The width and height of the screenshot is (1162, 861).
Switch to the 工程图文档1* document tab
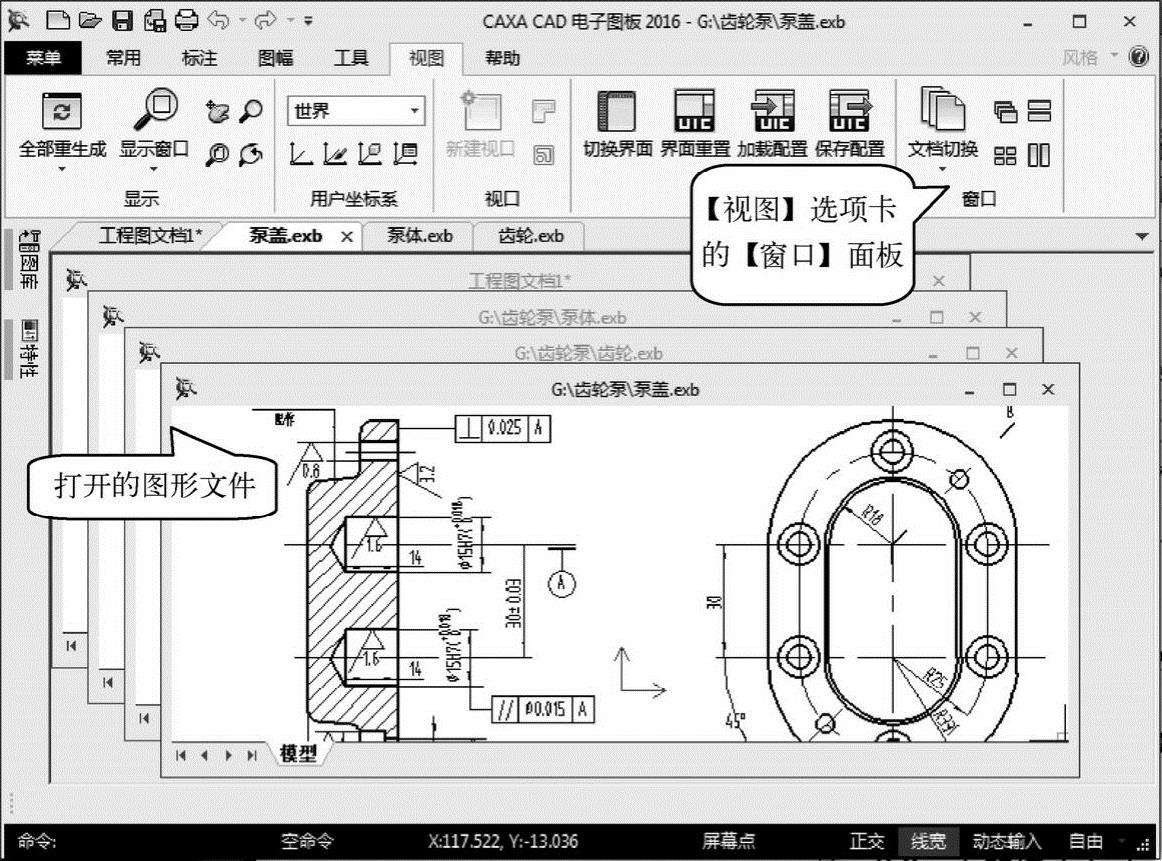click(x=150, y=236)
